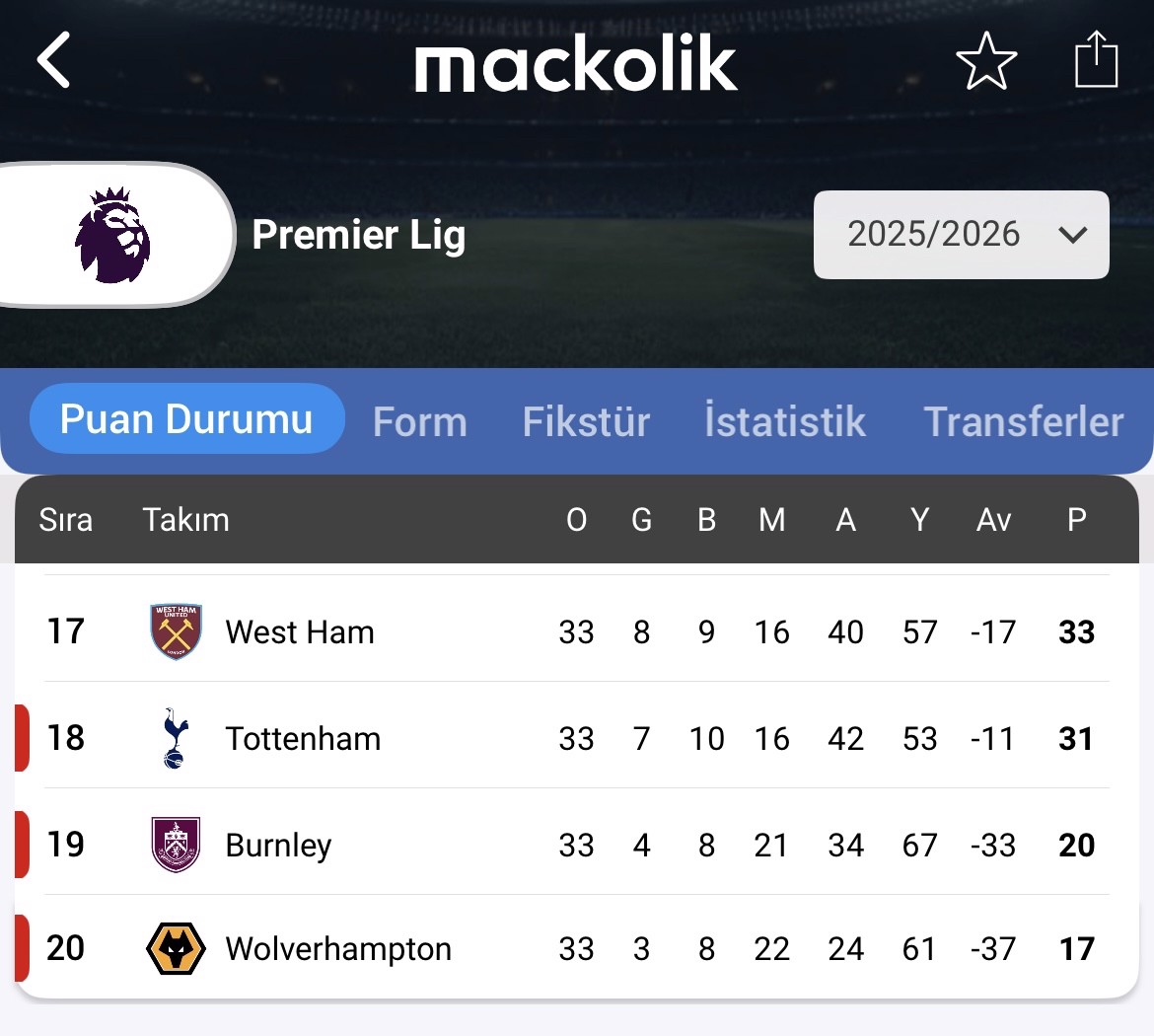The height and width of the screenshot is (1036, 1154).
Task: Tap the mackolik logo title
Action: (x=576, y=64)
